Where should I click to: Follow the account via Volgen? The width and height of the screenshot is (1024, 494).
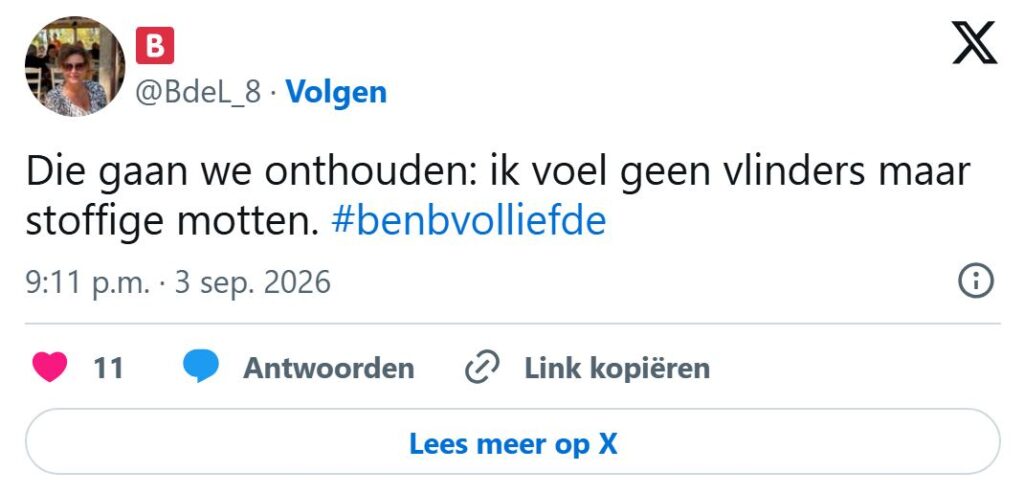coord(336,92)
